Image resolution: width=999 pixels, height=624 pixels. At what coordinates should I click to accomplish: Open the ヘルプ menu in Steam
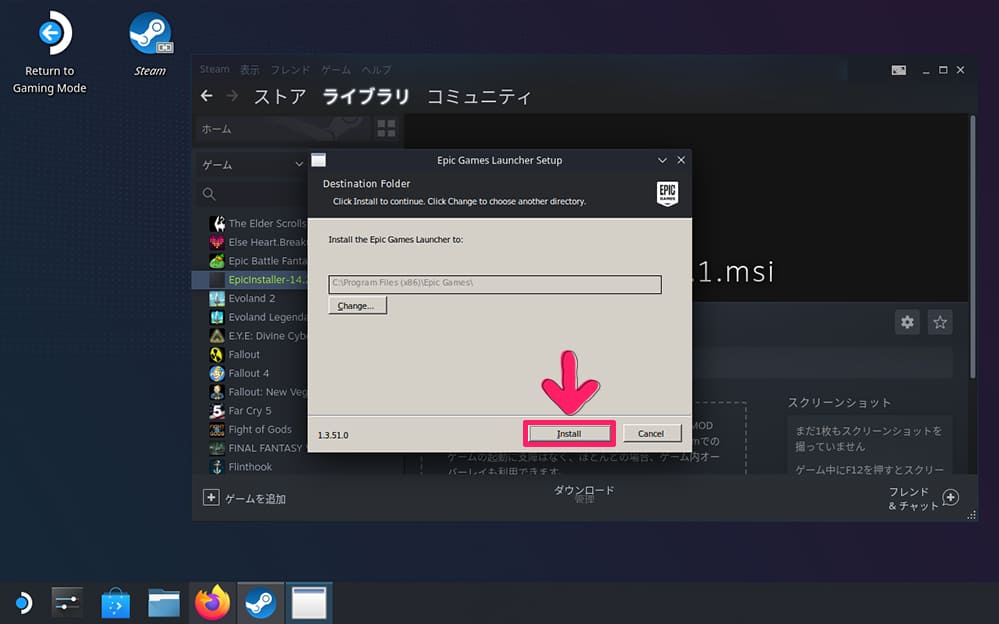(377, 69)
